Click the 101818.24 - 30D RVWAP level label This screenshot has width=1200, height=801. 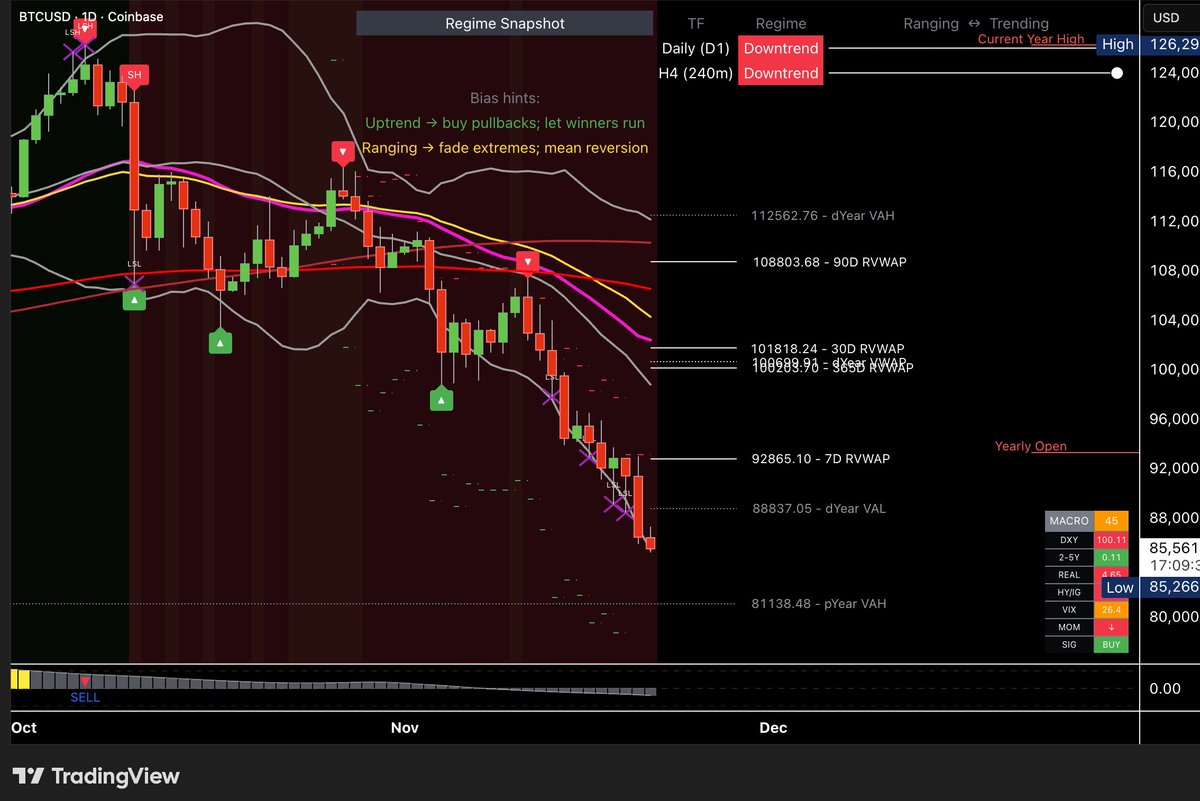[830, 348]
